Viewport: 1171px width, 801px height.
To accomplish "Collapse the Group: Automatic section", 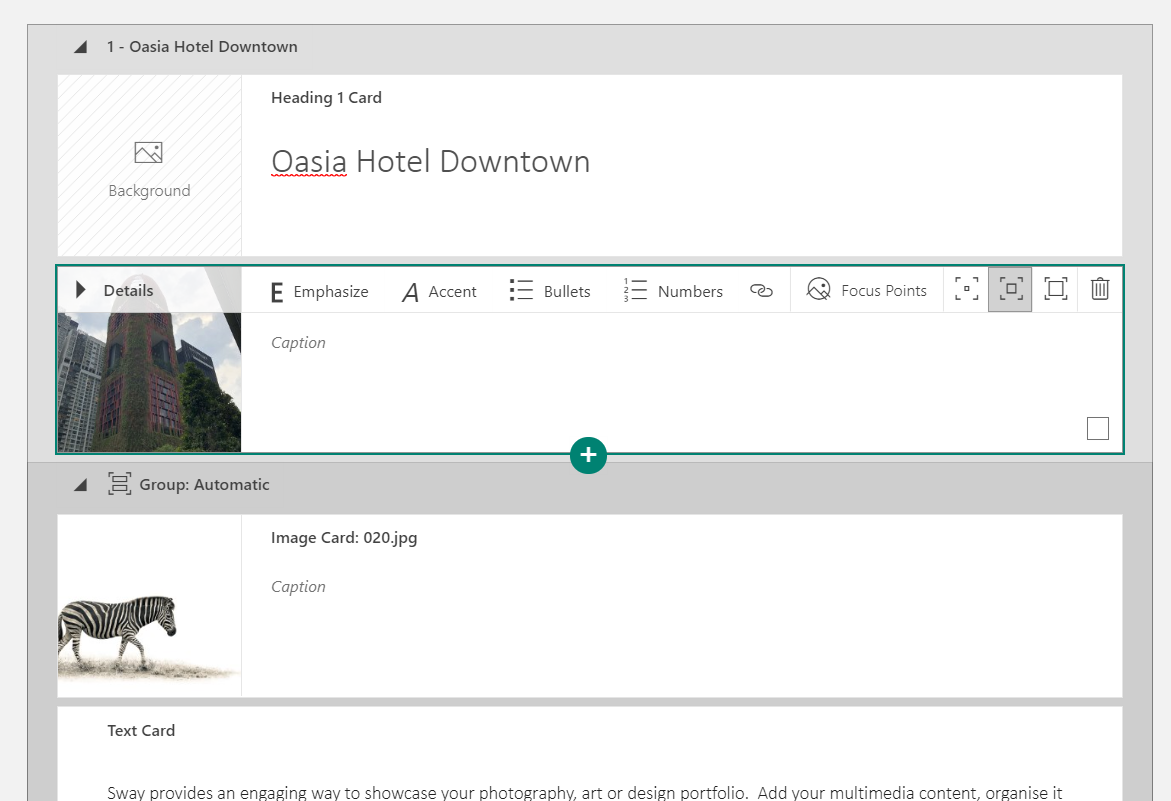I will click(81, 485).
